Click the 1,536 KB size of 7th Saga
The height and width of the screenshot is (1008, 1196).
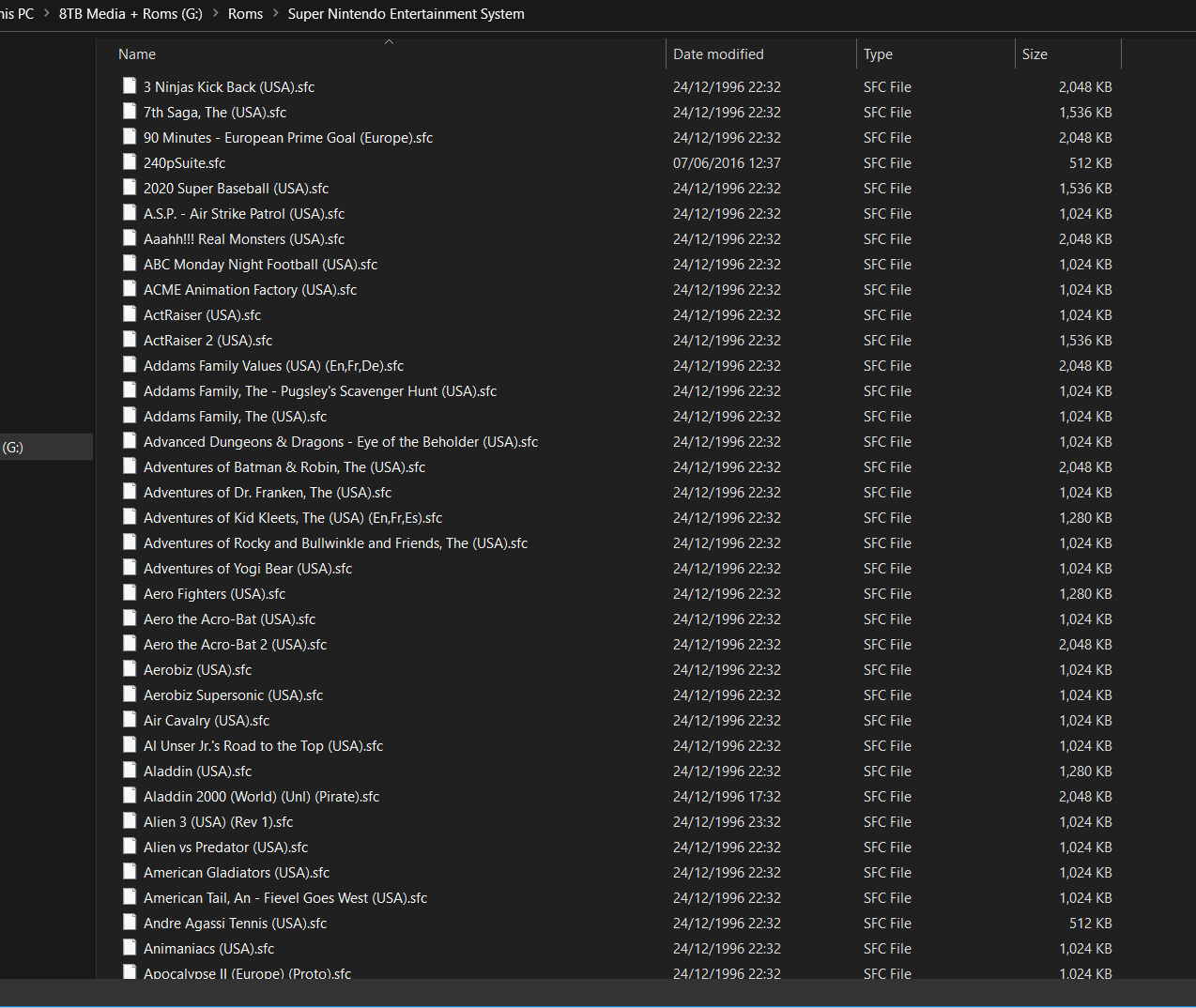pos(1085,112)
